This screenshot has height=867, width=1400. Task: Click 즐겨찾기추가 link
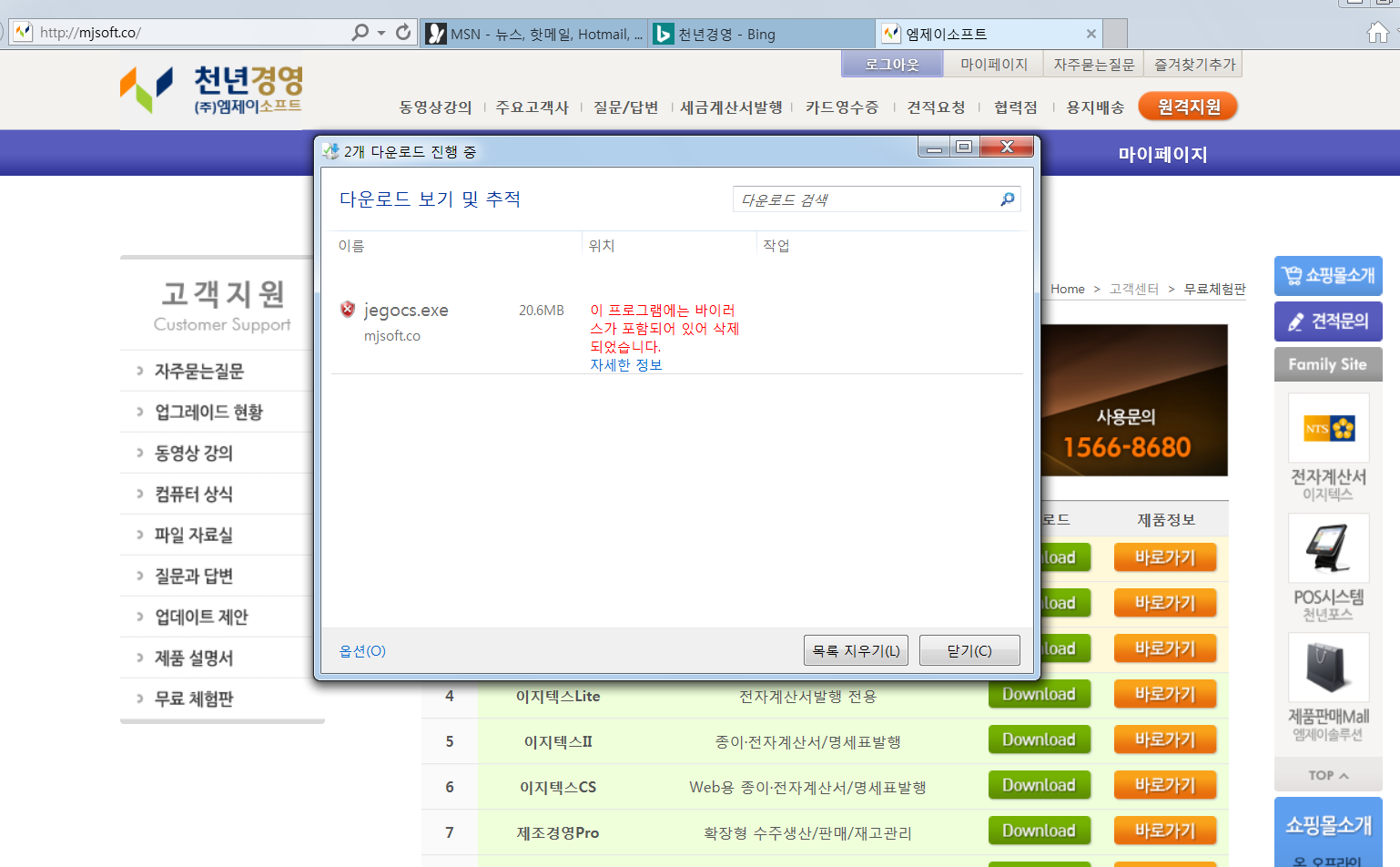tap(1193, 64)
